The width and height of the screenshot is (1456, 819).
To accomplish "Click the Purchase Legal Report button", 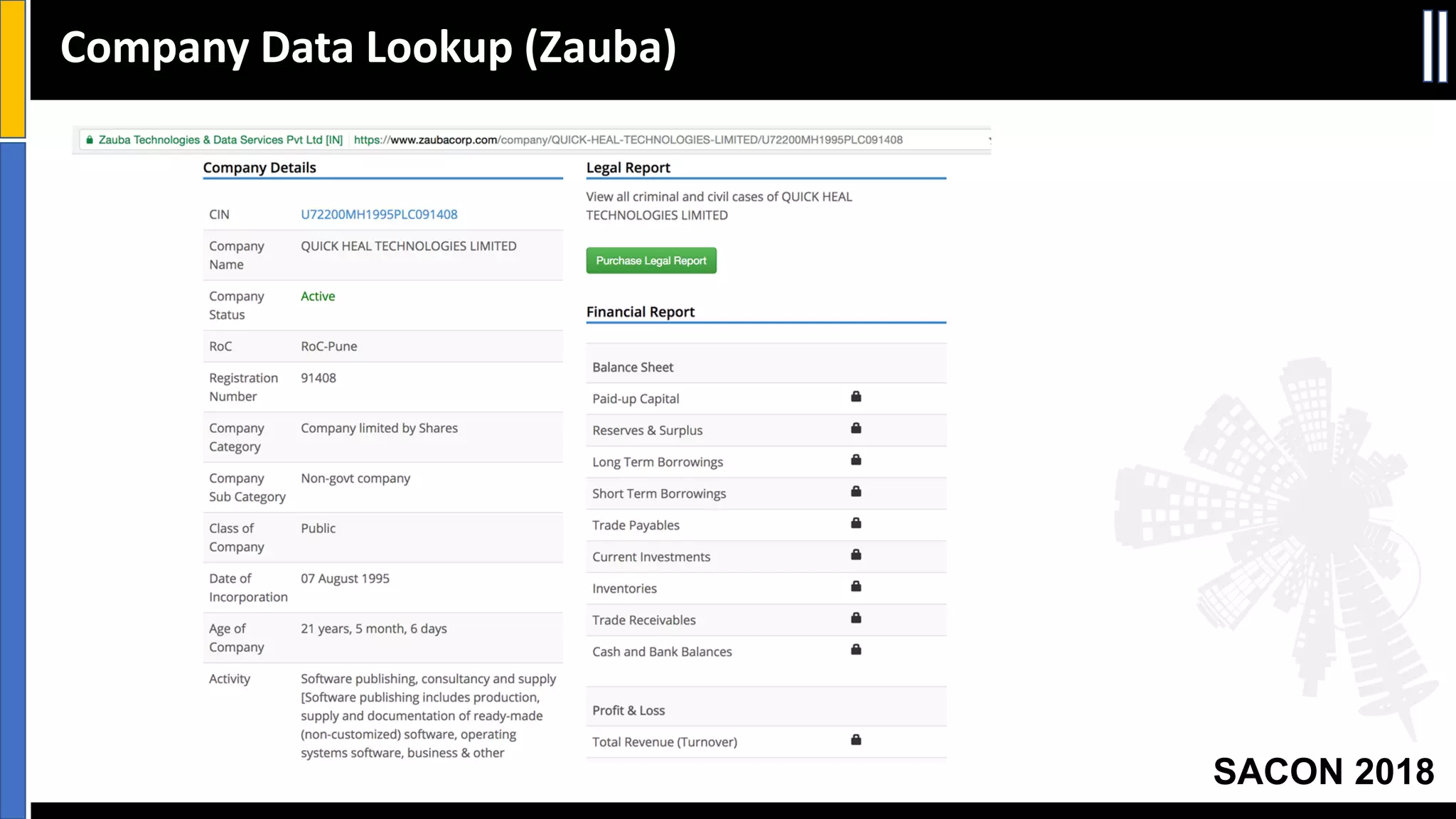I will pos(651,261).
